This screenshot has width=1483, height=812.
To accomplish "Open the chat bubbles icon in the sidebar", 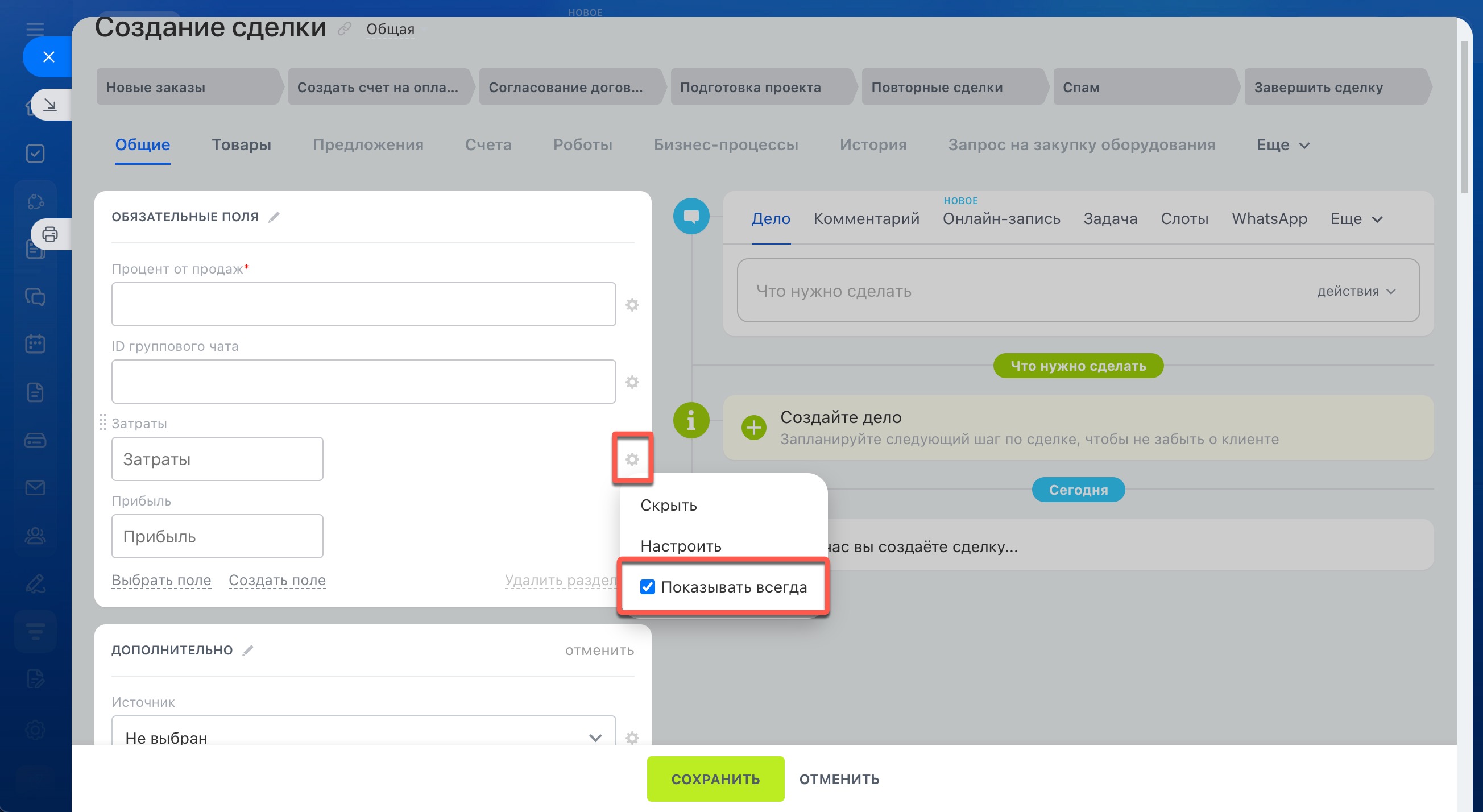I will point(35,297).
